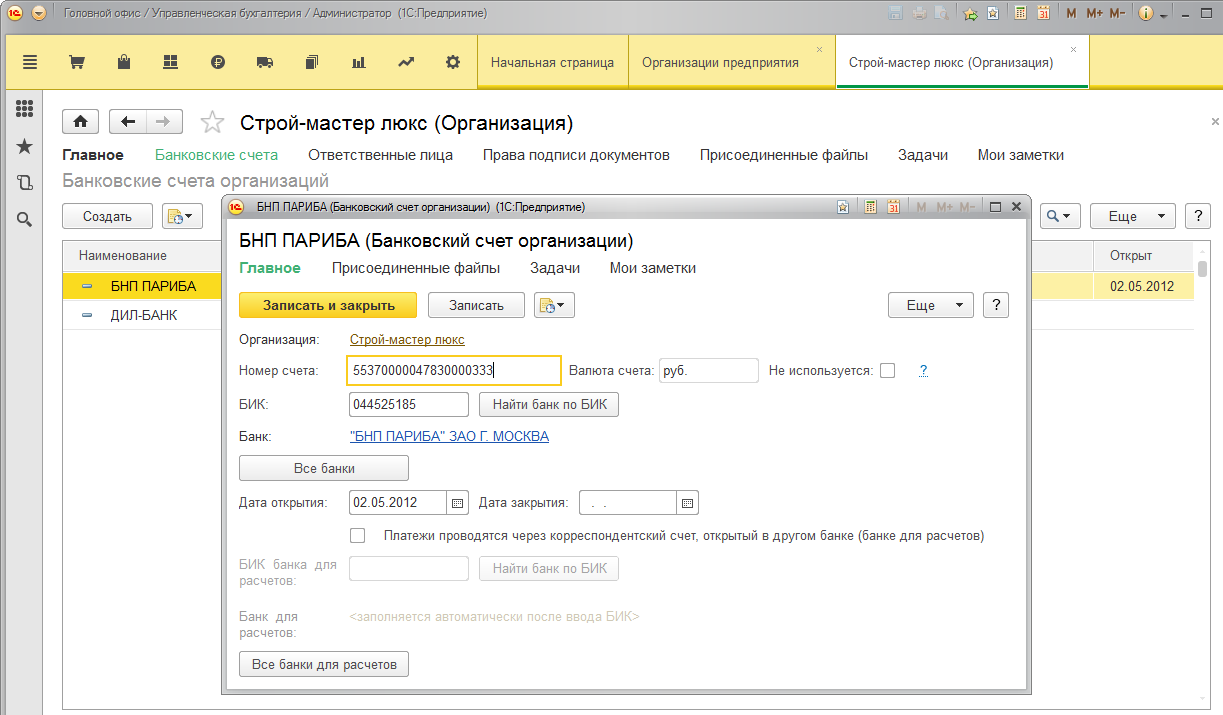
Task: Add organization form to favorites with star
Action: coord(212,122)
